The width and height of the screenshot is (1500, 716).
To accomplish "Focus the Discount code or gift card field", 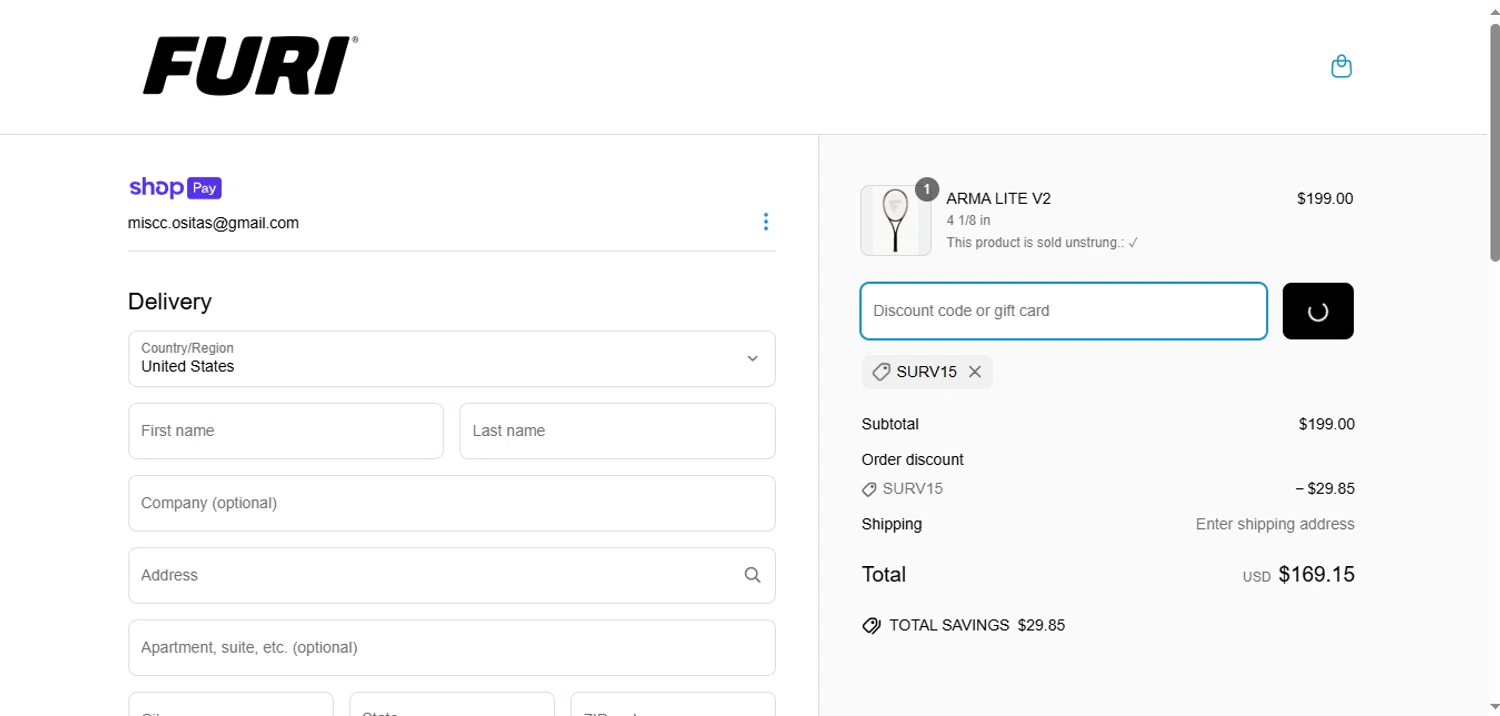I will point(1064,311).
